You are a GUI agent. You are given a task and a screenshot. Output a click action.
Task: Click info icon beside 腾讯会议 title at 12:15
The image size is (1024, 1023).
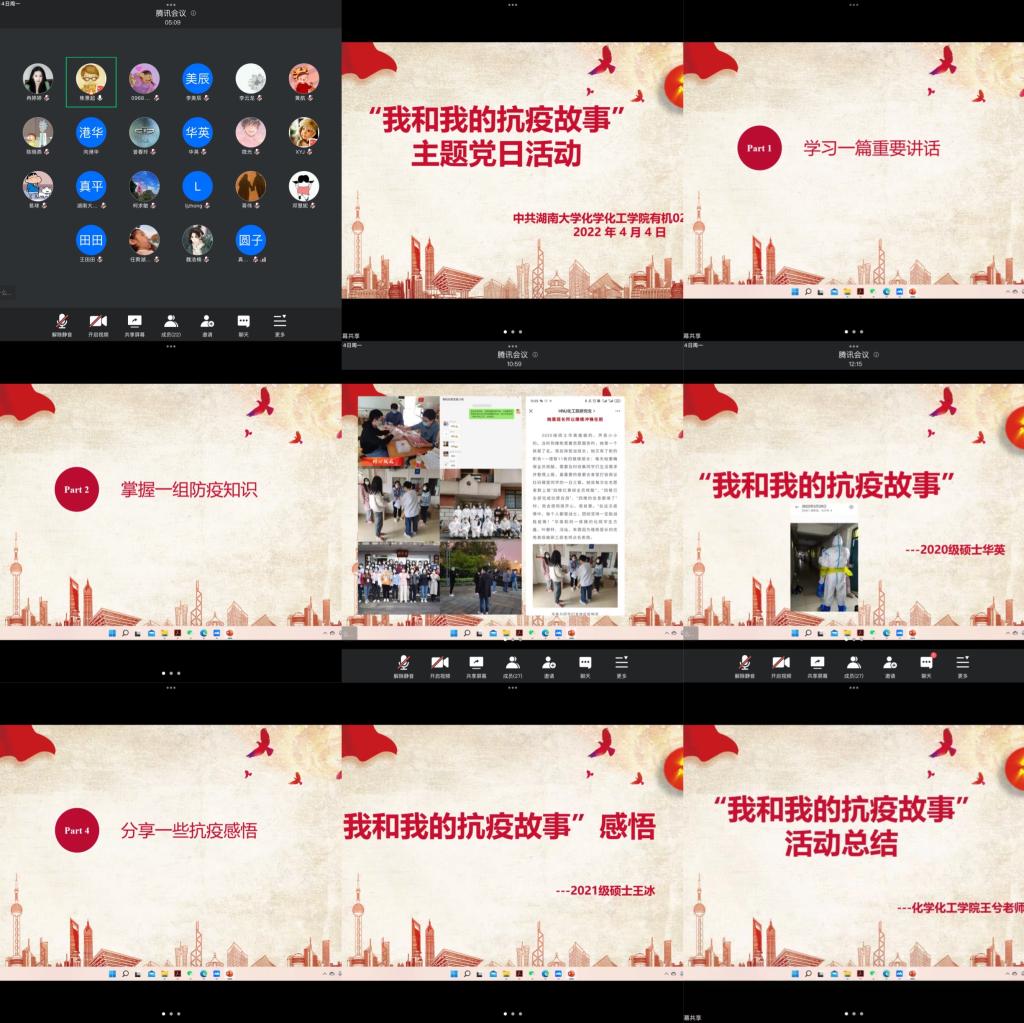click(876, 355)
